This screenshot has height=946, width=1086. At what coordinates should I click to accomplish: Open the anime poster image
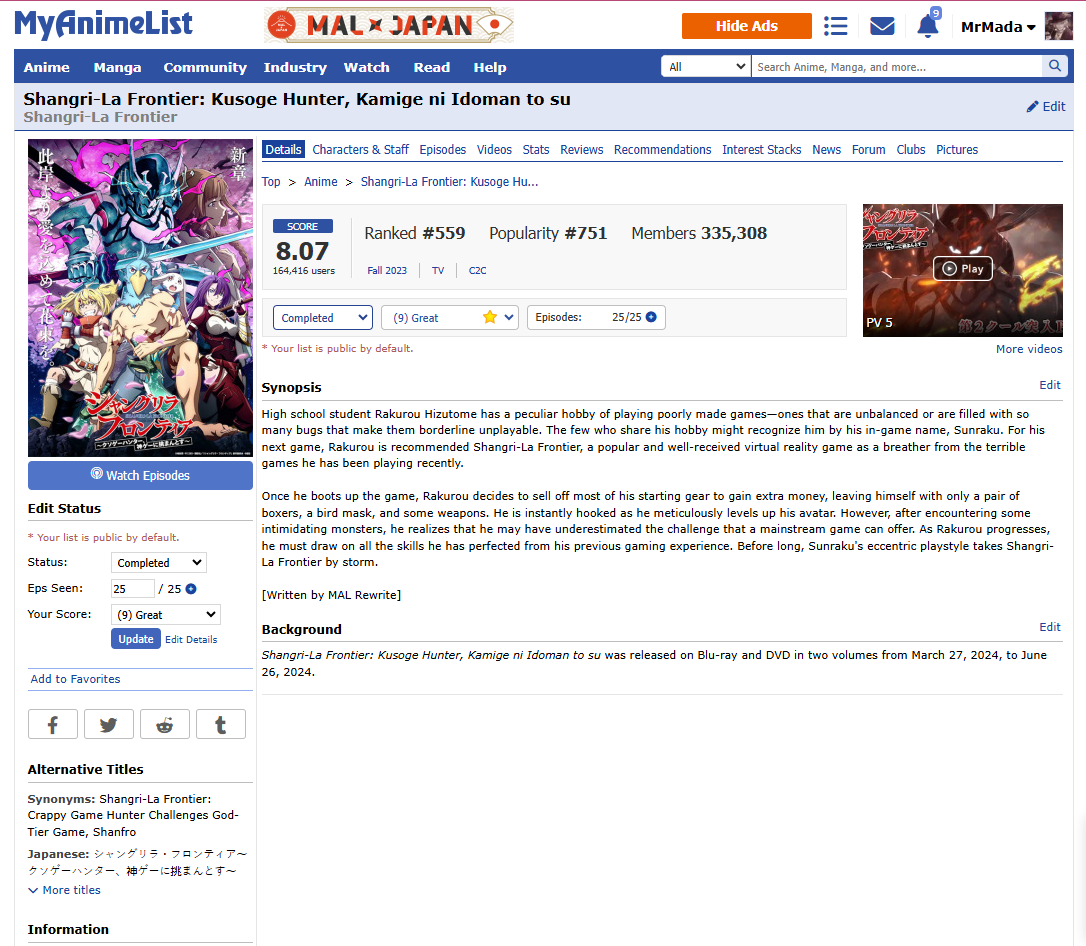140,298
